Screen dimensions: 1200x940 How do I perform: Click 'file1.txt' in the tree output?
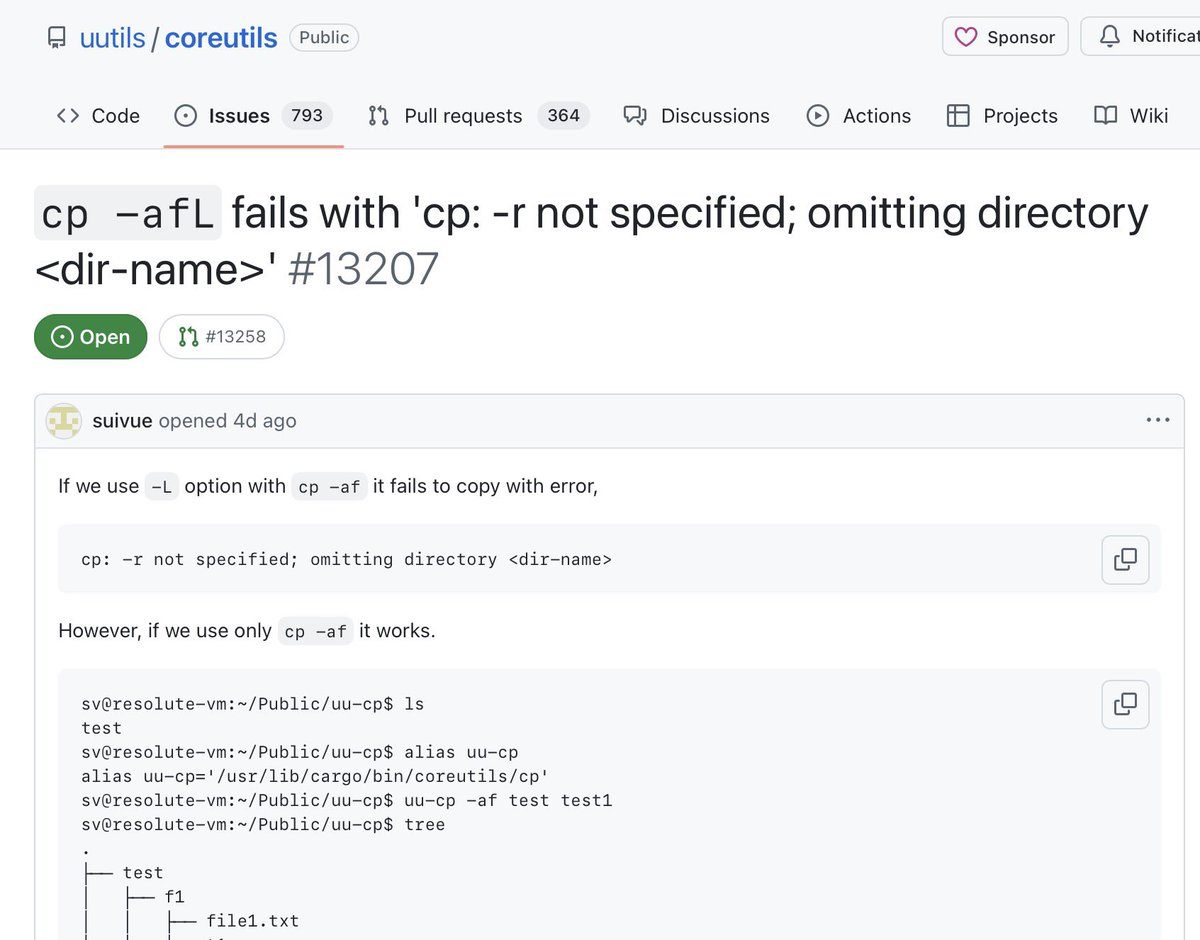[253, 921]
